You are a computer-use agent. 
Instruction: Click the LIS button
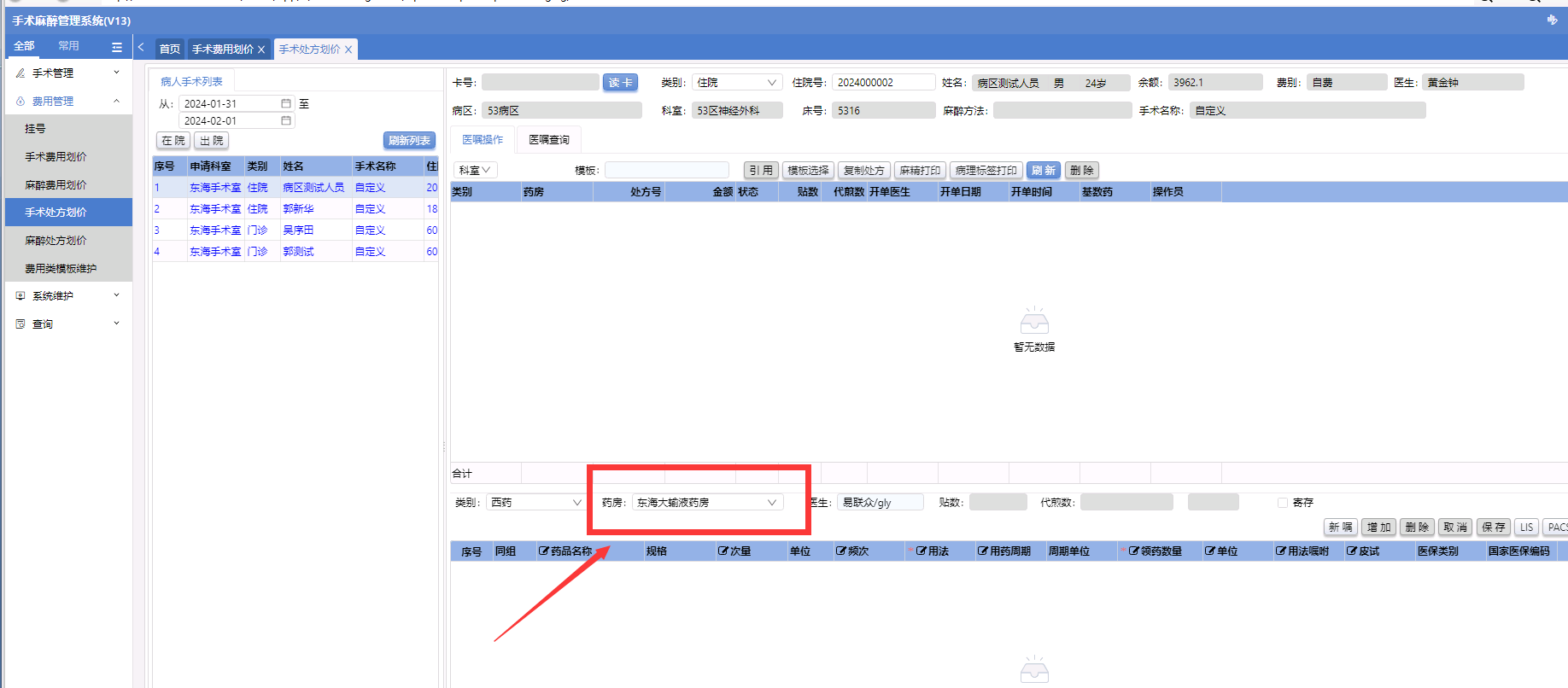pos(1526,528)
